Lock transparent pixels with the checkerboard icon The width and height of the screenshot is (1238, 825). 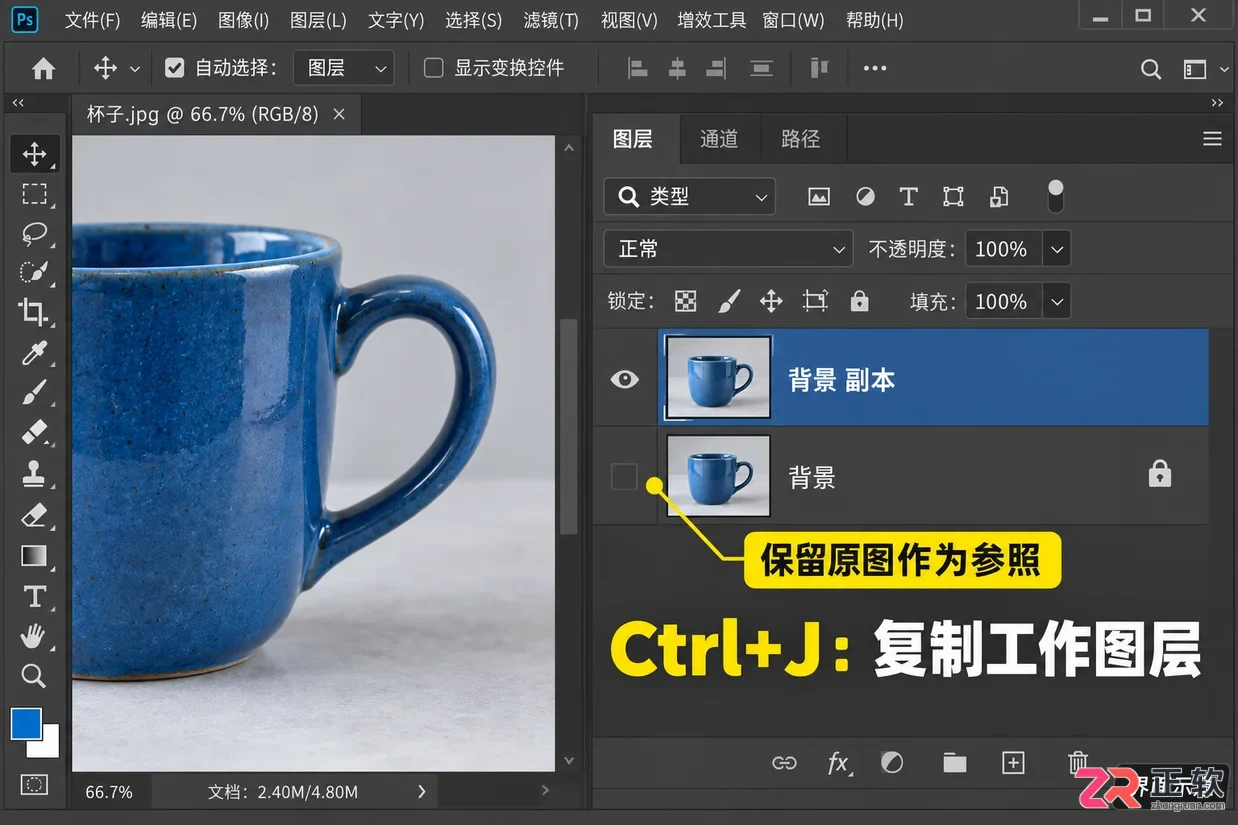point(685,301)
